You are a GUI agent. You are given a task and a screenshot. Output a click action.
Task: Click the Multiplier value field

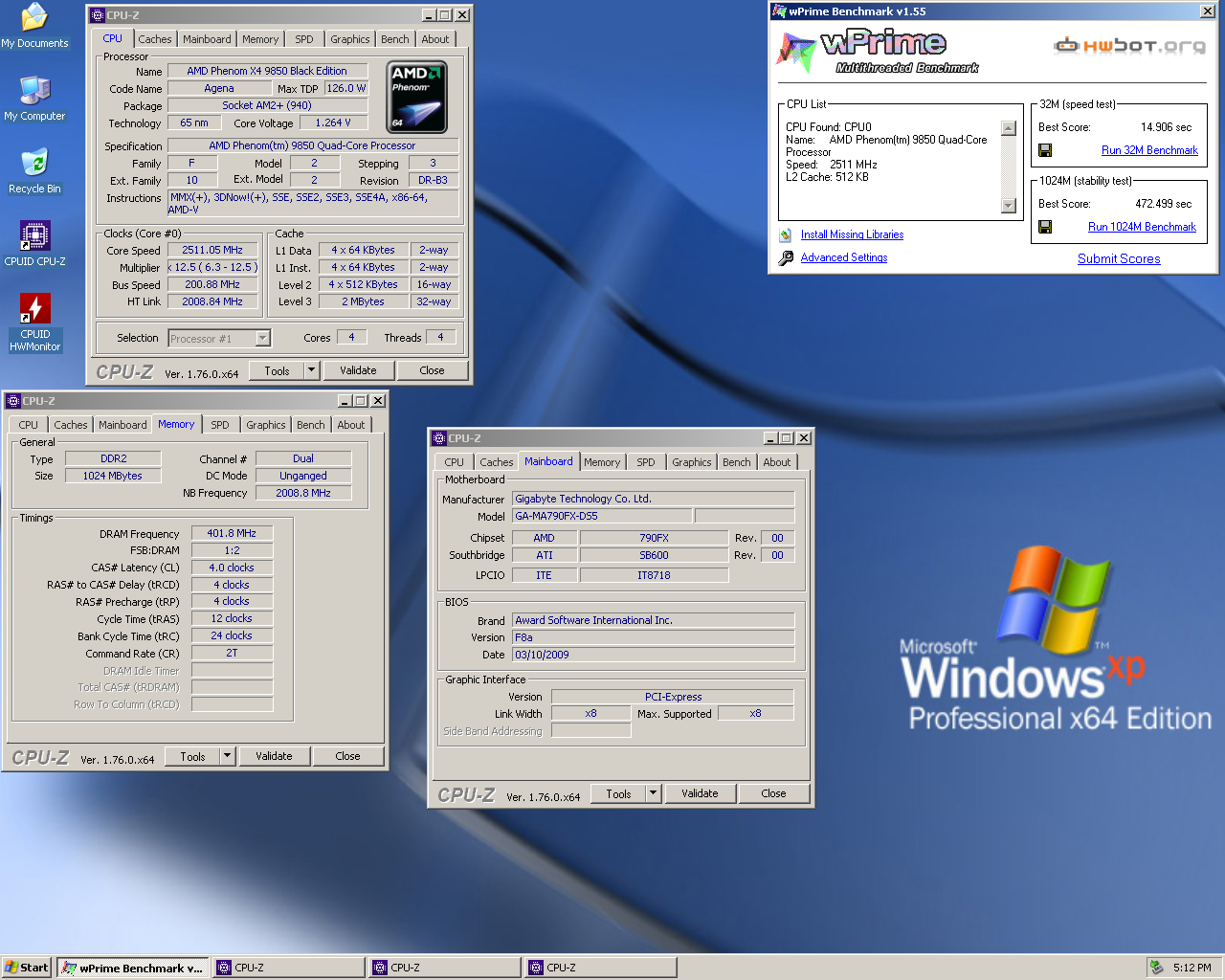click(x=212, y=267)
